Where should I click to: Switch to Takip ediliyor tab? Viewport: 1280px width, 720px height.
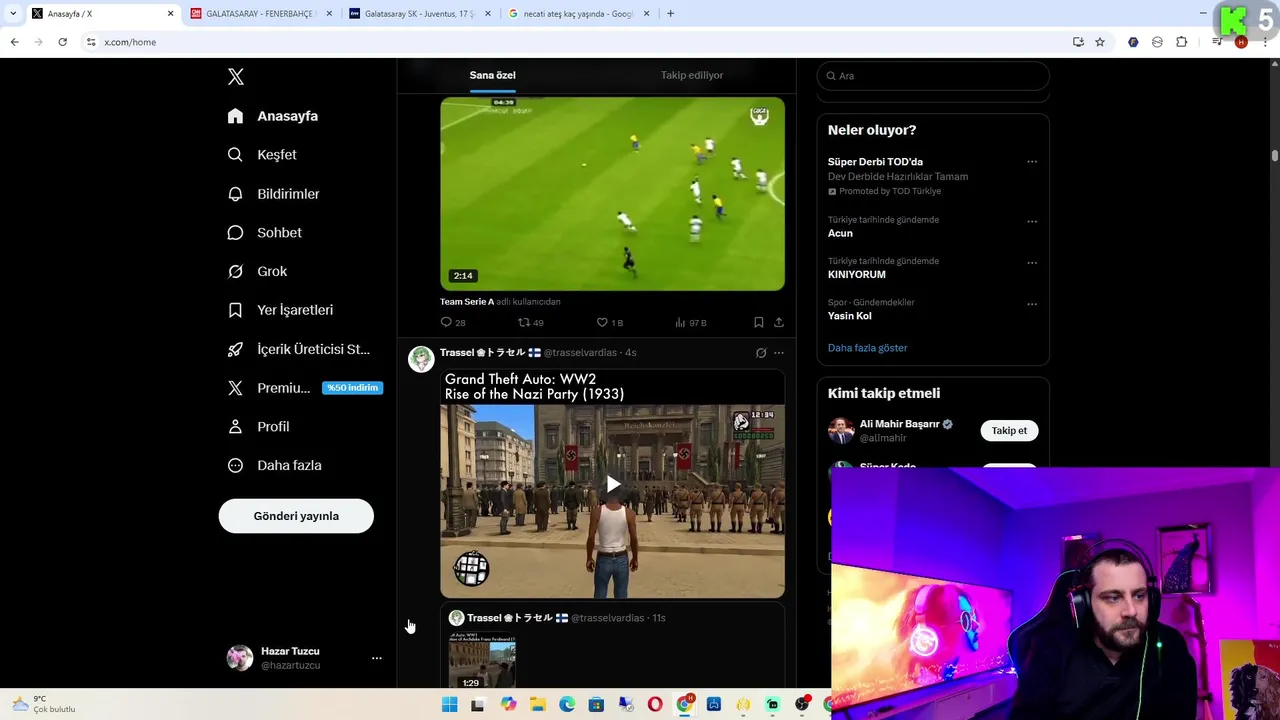[692, 75]
